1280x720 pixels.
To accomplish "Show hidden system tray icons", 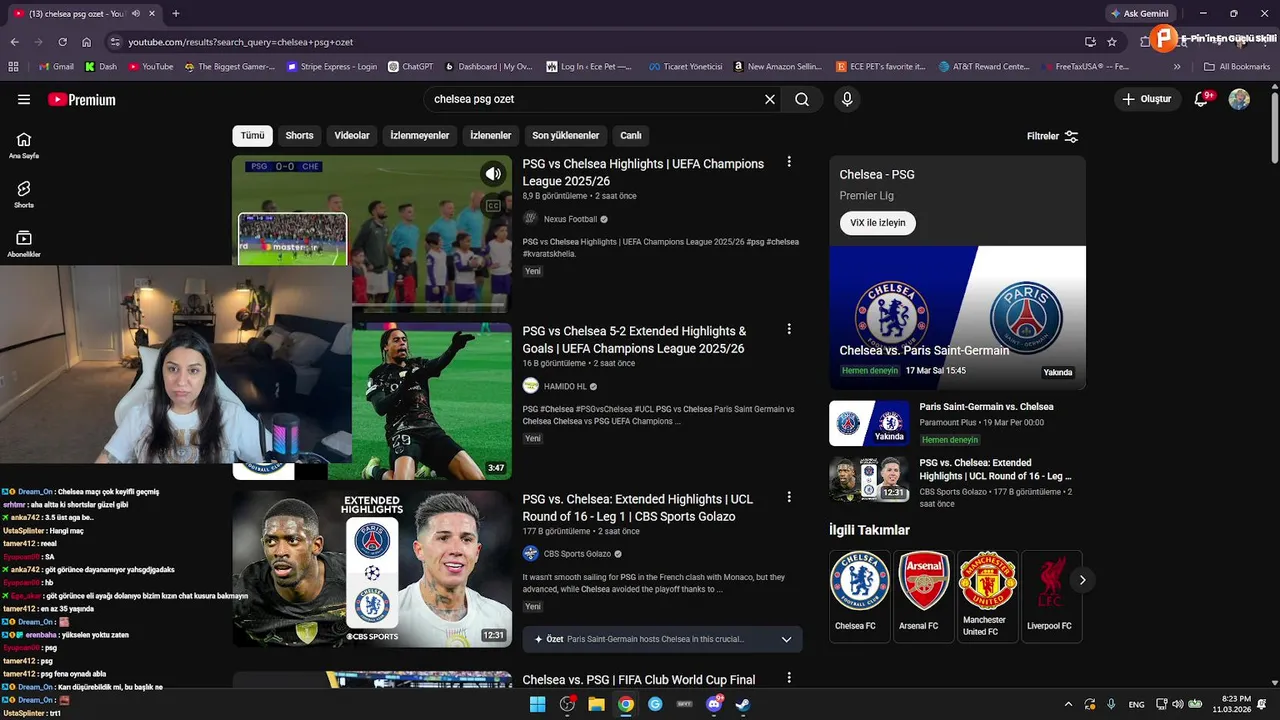I will coord(1068,704).
